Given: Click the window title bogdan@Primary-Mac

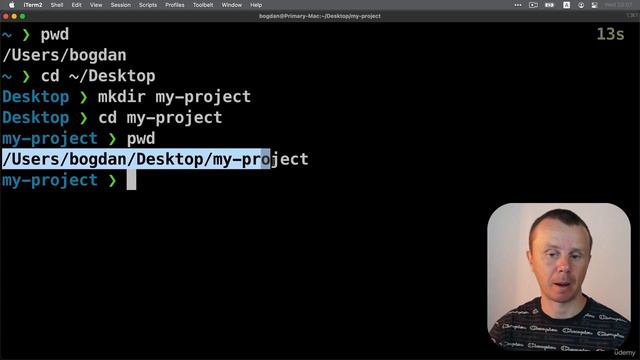Looking at the screenshot, I should click(x=320, y=16).
